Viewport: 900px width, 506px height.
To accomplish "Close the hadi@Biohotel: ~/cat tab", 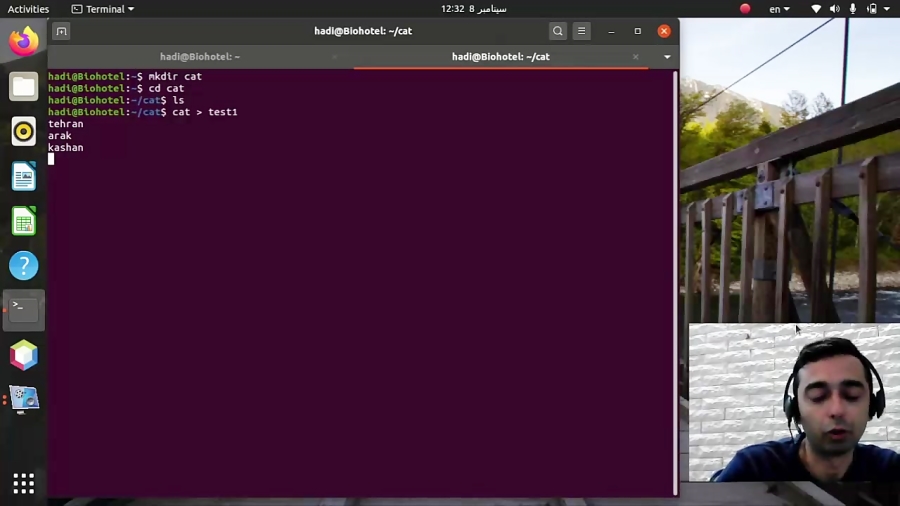I will pos(635,57).
